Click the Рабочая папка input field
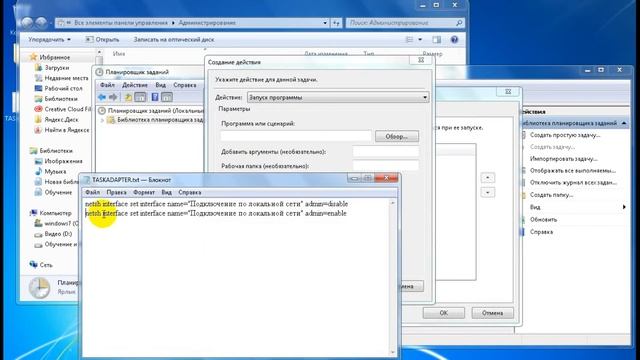 tap(386, 166)
